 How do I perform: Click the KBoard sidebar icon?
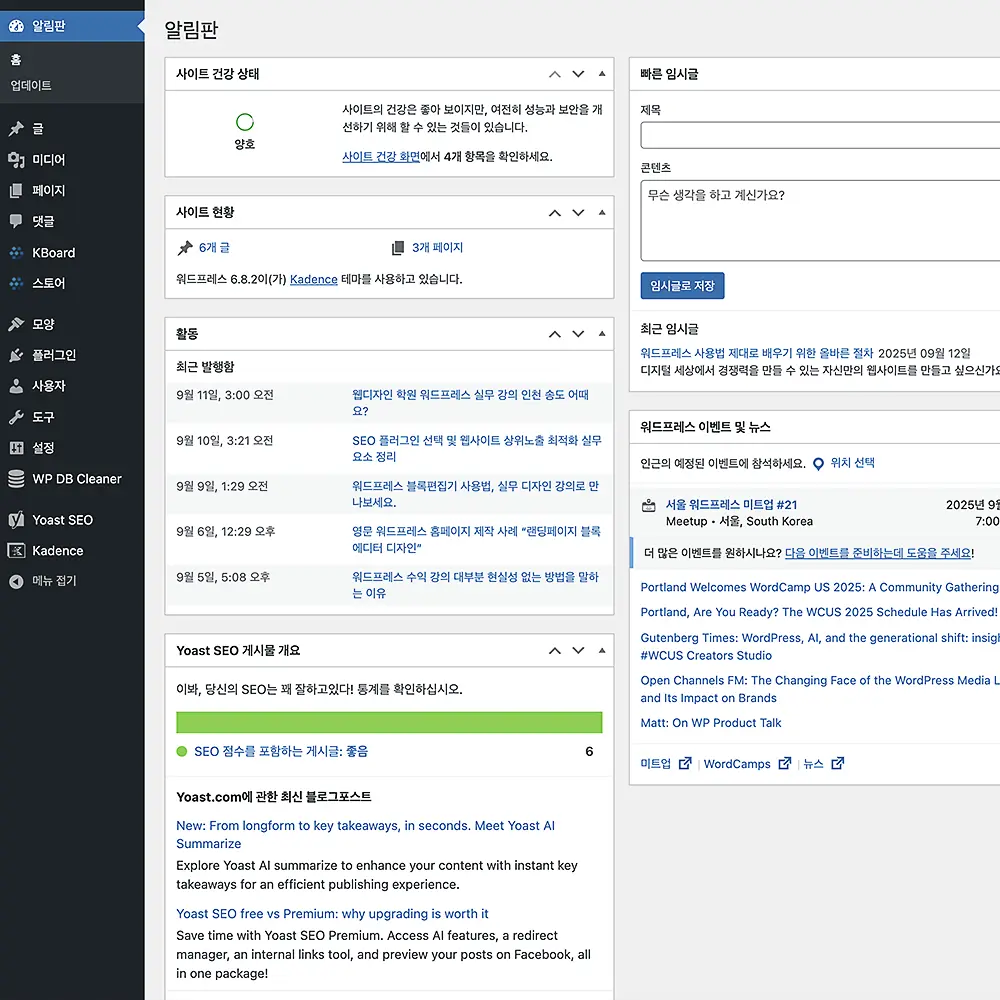[16, 253]
